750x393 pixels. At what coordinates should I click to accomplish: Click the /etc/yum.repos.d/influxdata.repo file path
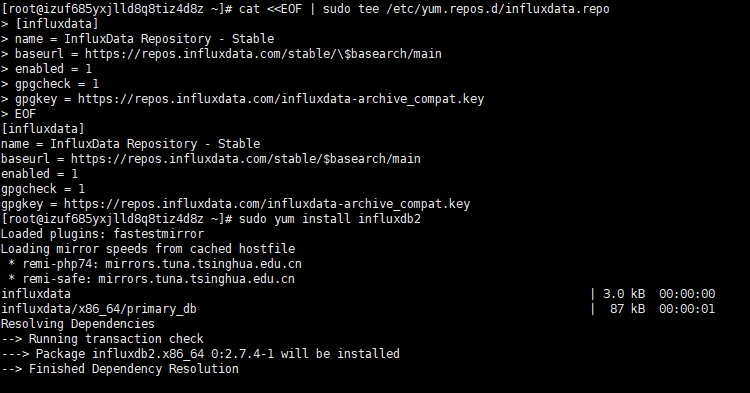click(498, 9)
